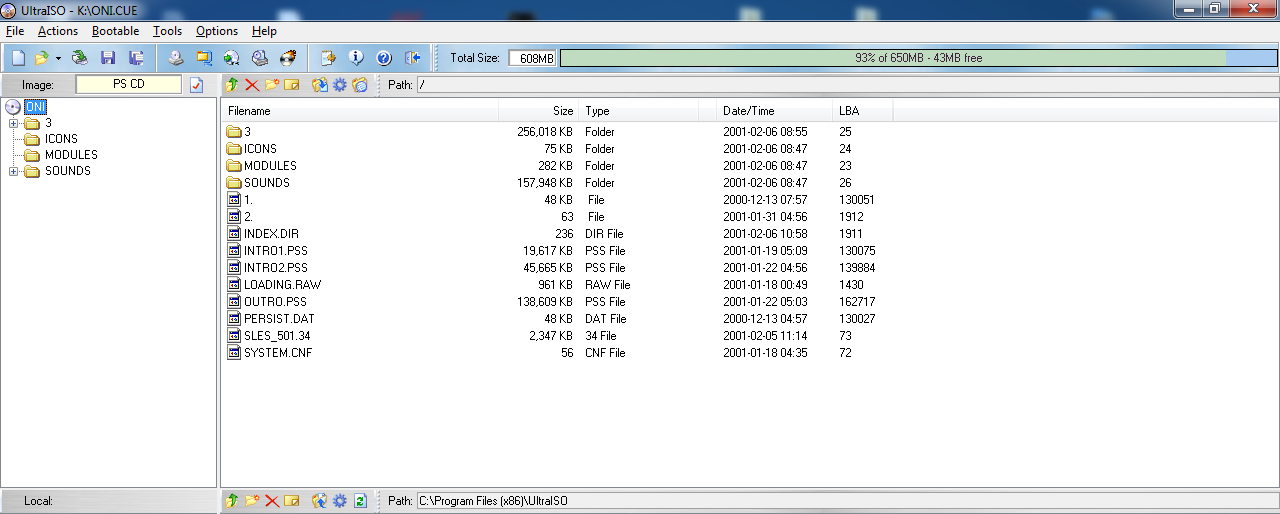Click the image Path field showing /
Screen dimensions: 1280x514
[847, 85]
